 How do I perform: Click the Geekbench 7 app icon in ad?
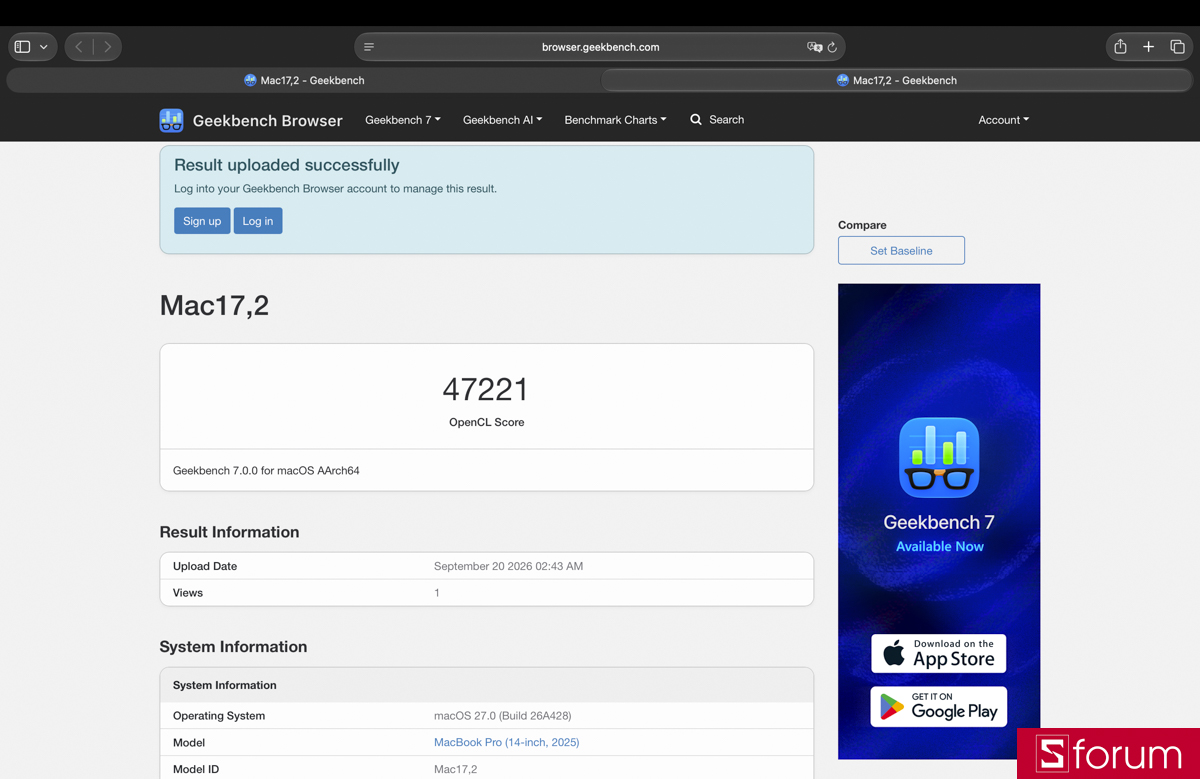(939, 457)
